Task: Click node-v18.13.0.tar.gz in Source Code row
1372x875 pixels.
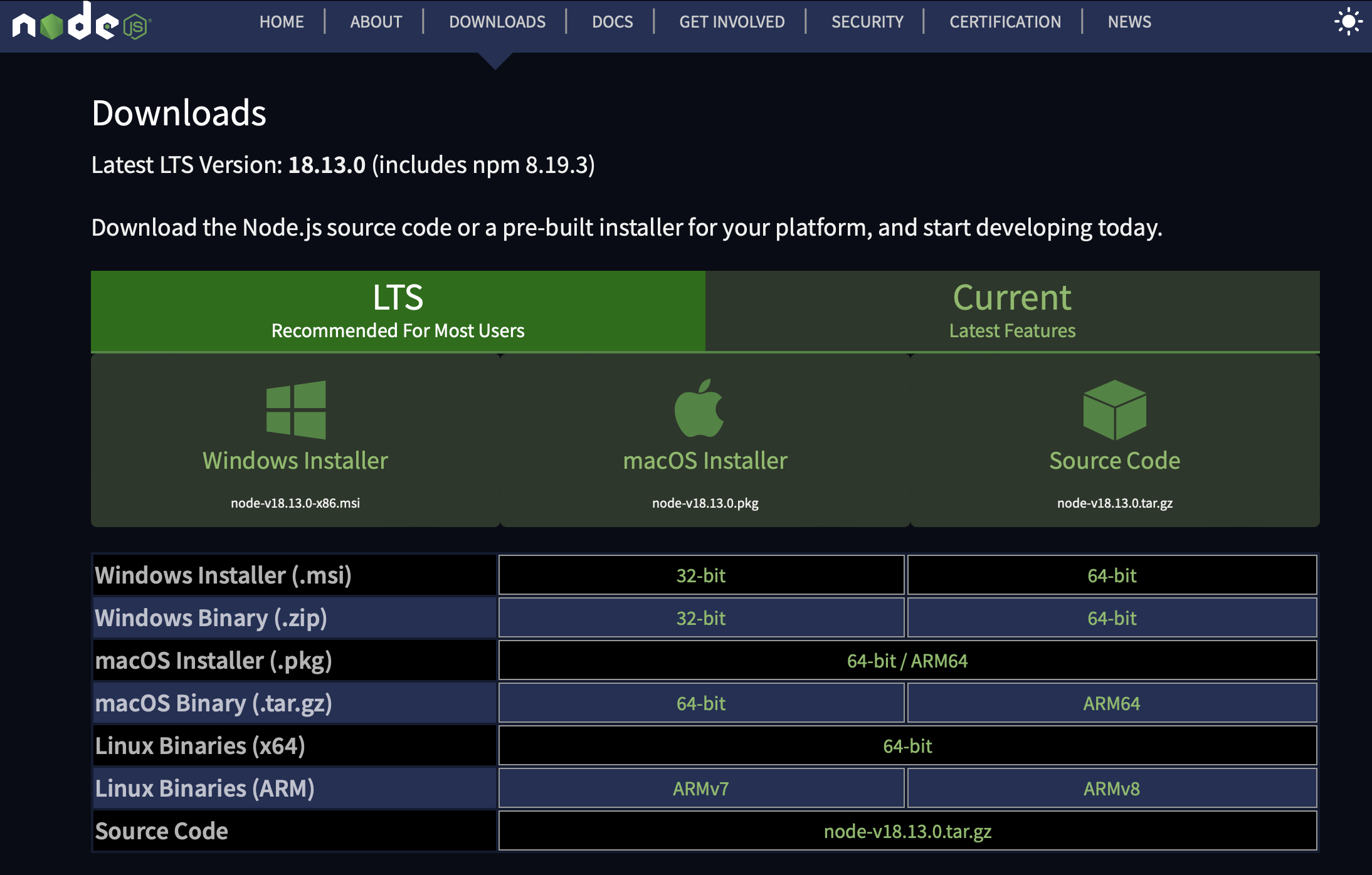Action: pos(907,831)
